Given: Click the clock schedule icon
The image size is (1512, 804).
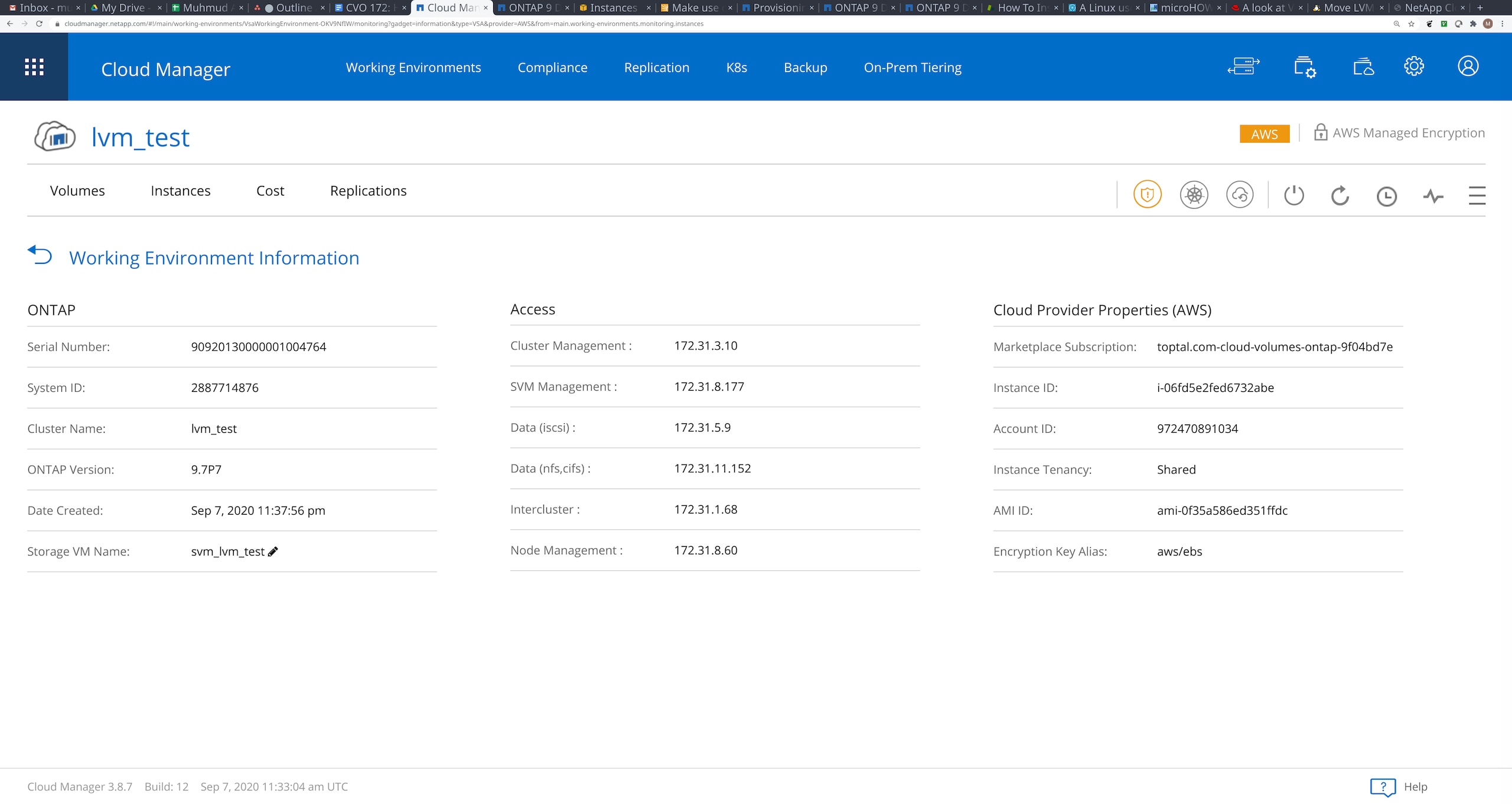Looking at the screenshot, I should [x=1386, y=196].
